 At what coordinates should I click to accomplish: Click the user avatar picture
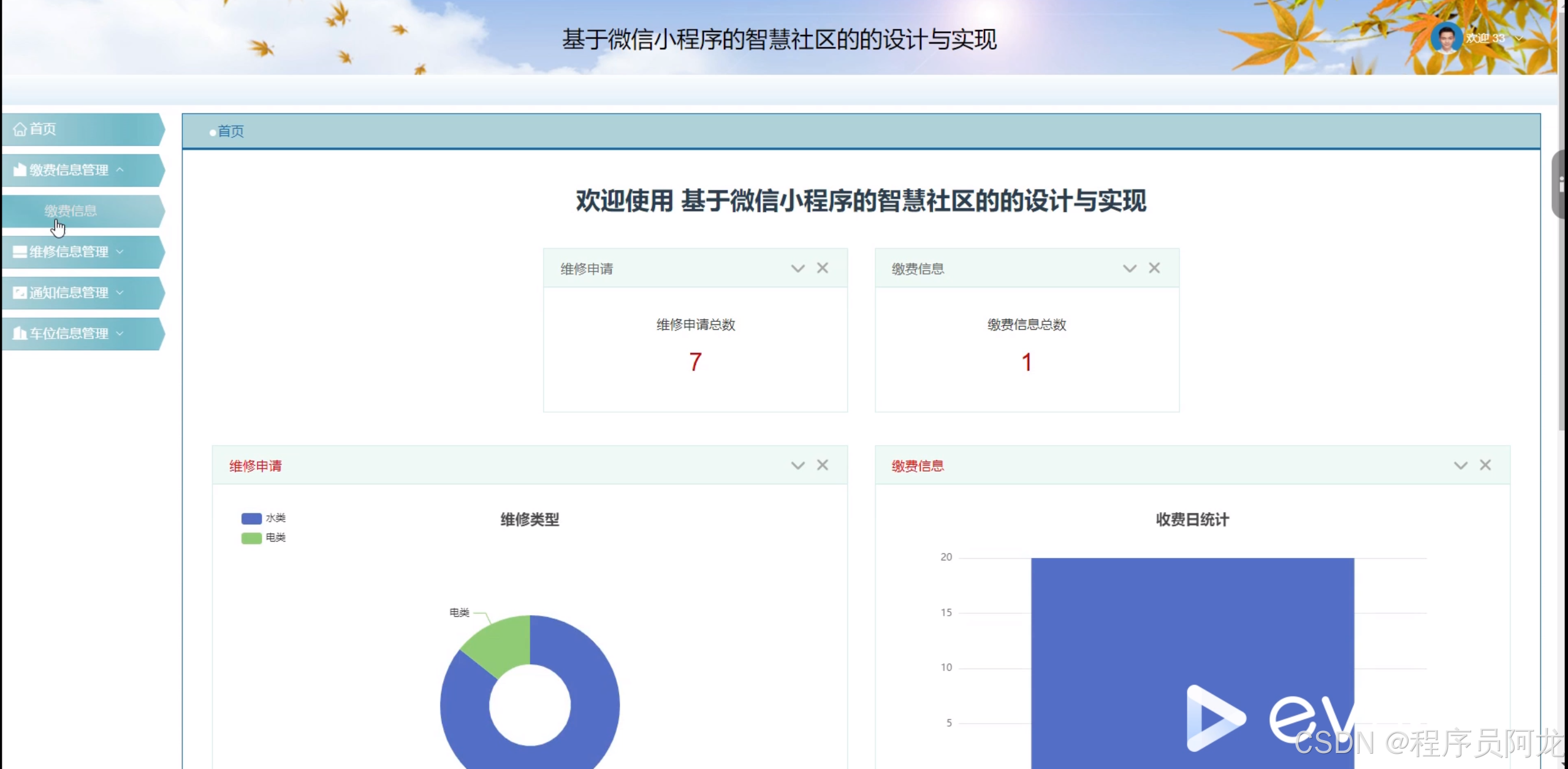pos(1446,39)
